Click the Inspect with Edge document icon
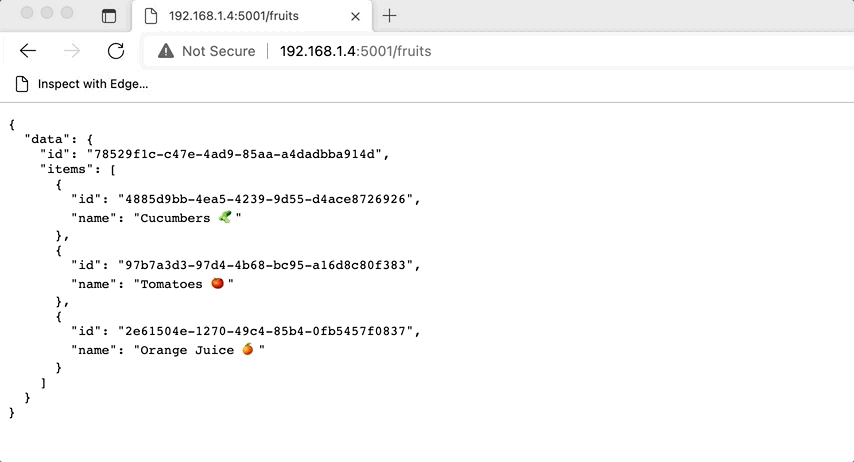Viewport: 854px width, 462px height. 22,84
